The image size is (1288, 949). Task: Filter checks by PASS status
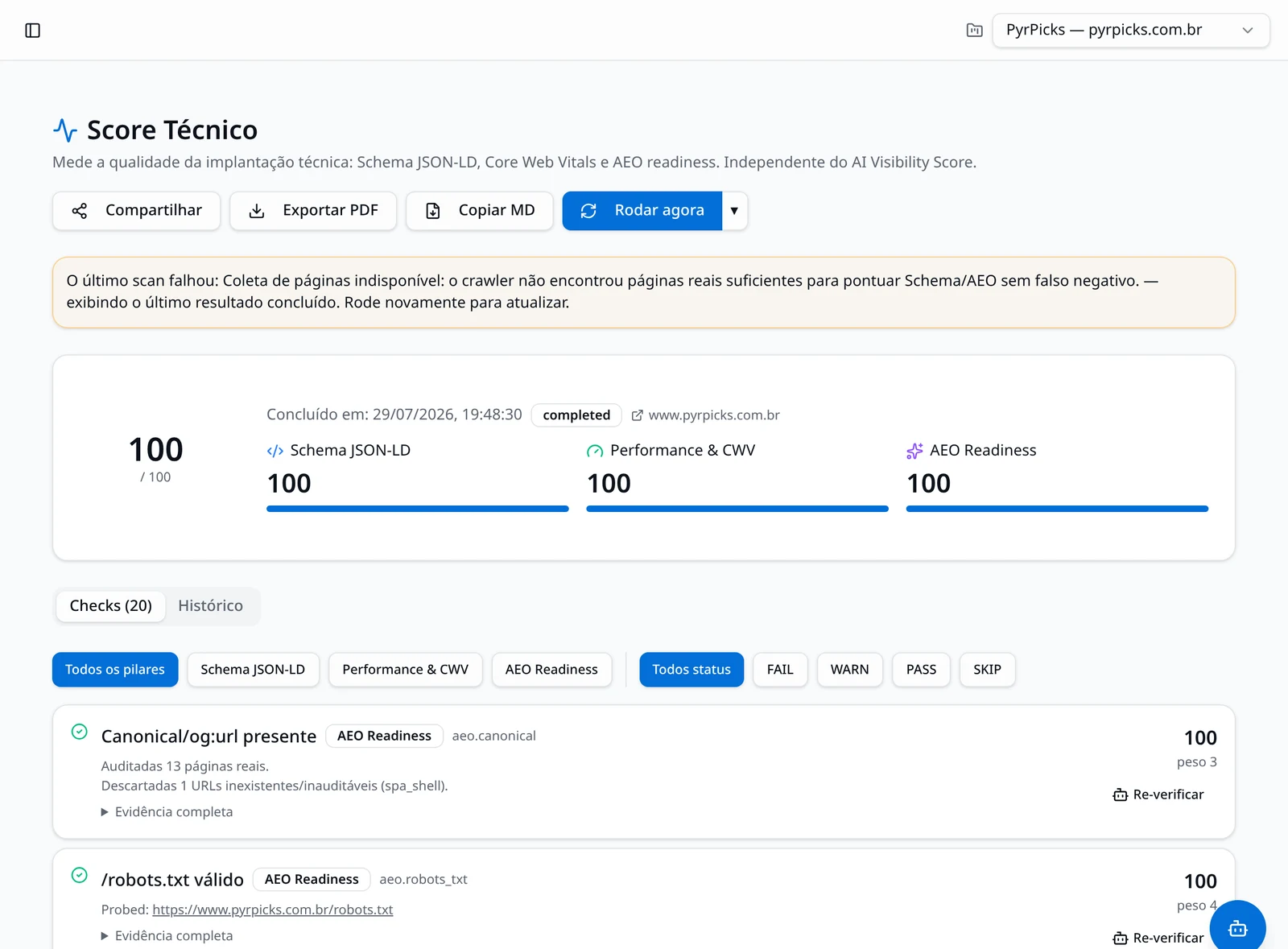(x=922, y=670)
